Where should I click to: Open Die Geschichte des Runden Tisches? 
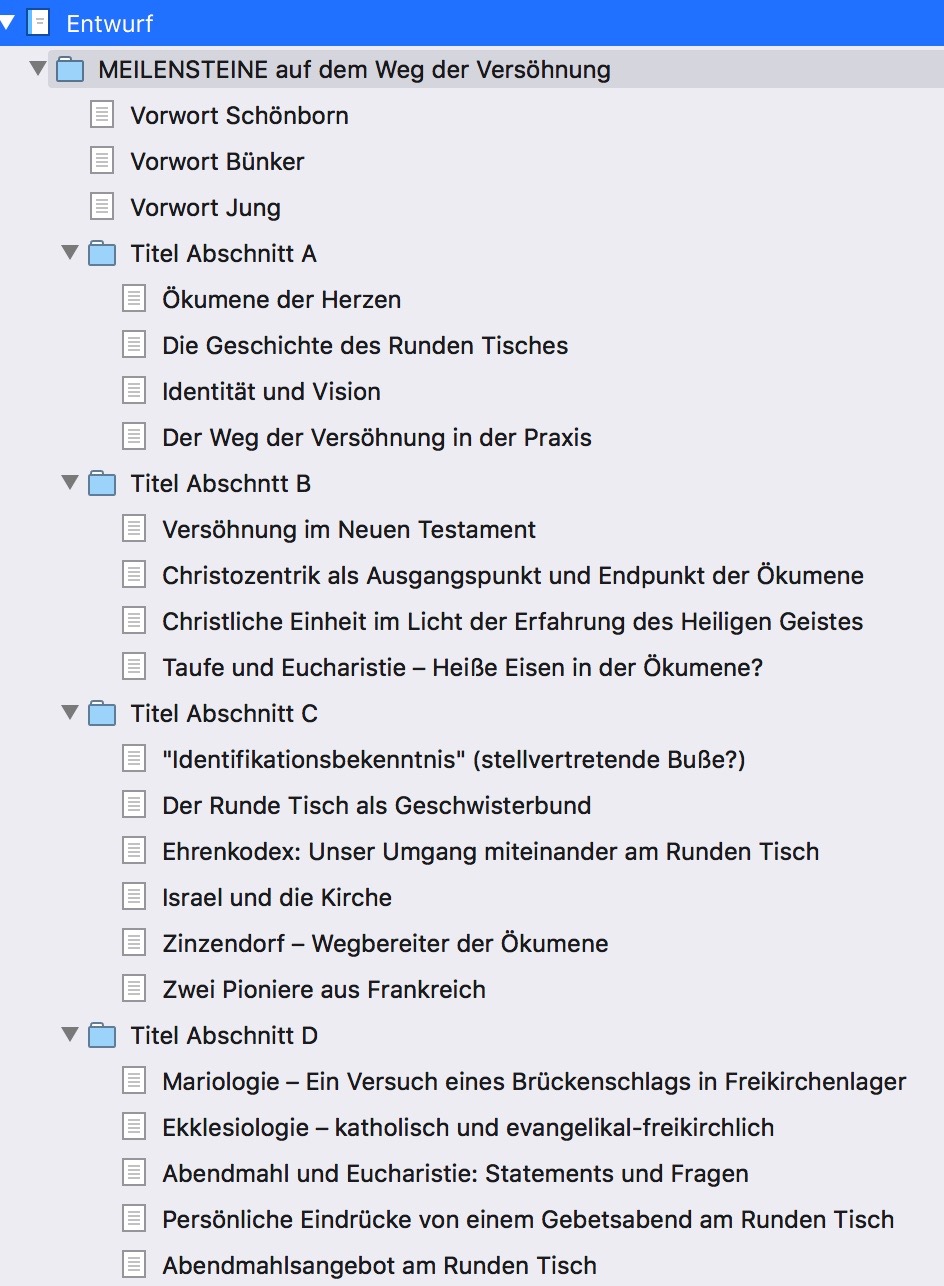click(365, 345)
